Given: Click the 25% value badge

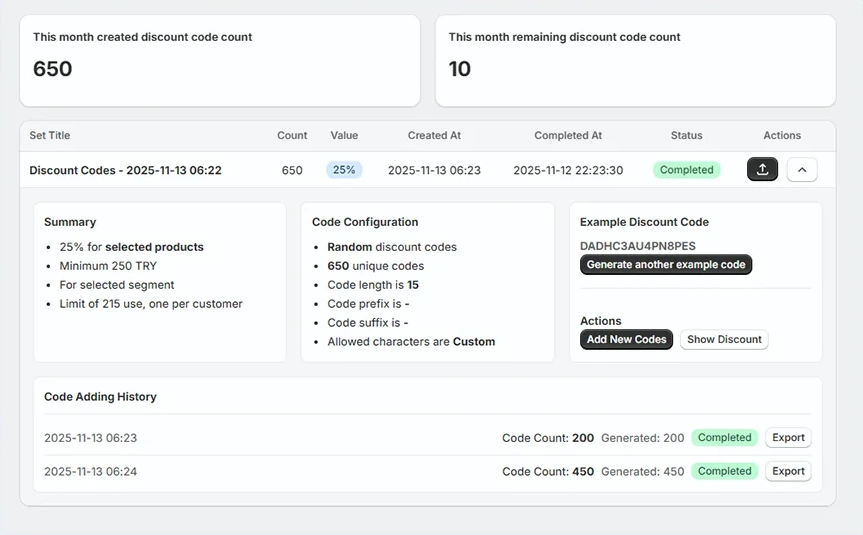Looking at the screenshot, I should [344, 170].
